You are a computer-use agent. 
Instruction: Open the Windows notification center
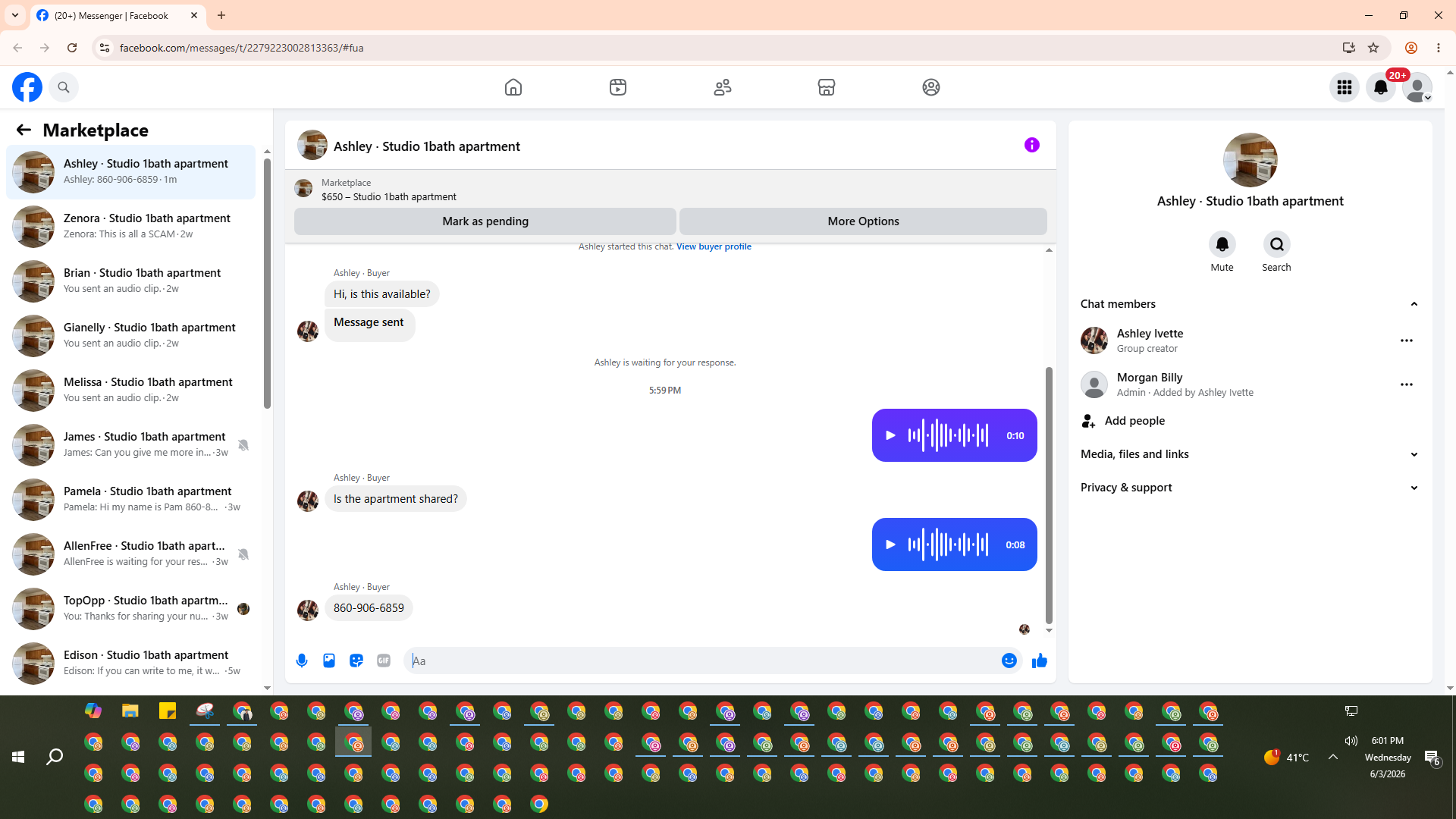tap(1432, 757)
